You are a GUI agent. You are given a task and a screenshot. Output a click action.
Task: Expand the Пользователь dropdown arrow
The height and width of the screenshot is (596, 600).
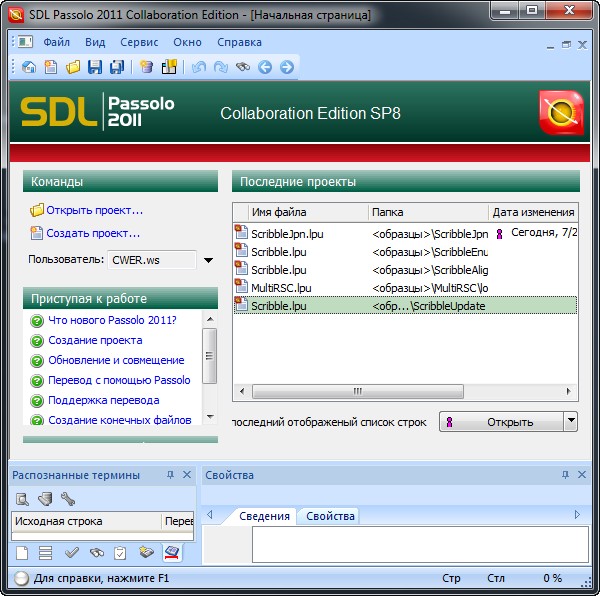(208, 261)
